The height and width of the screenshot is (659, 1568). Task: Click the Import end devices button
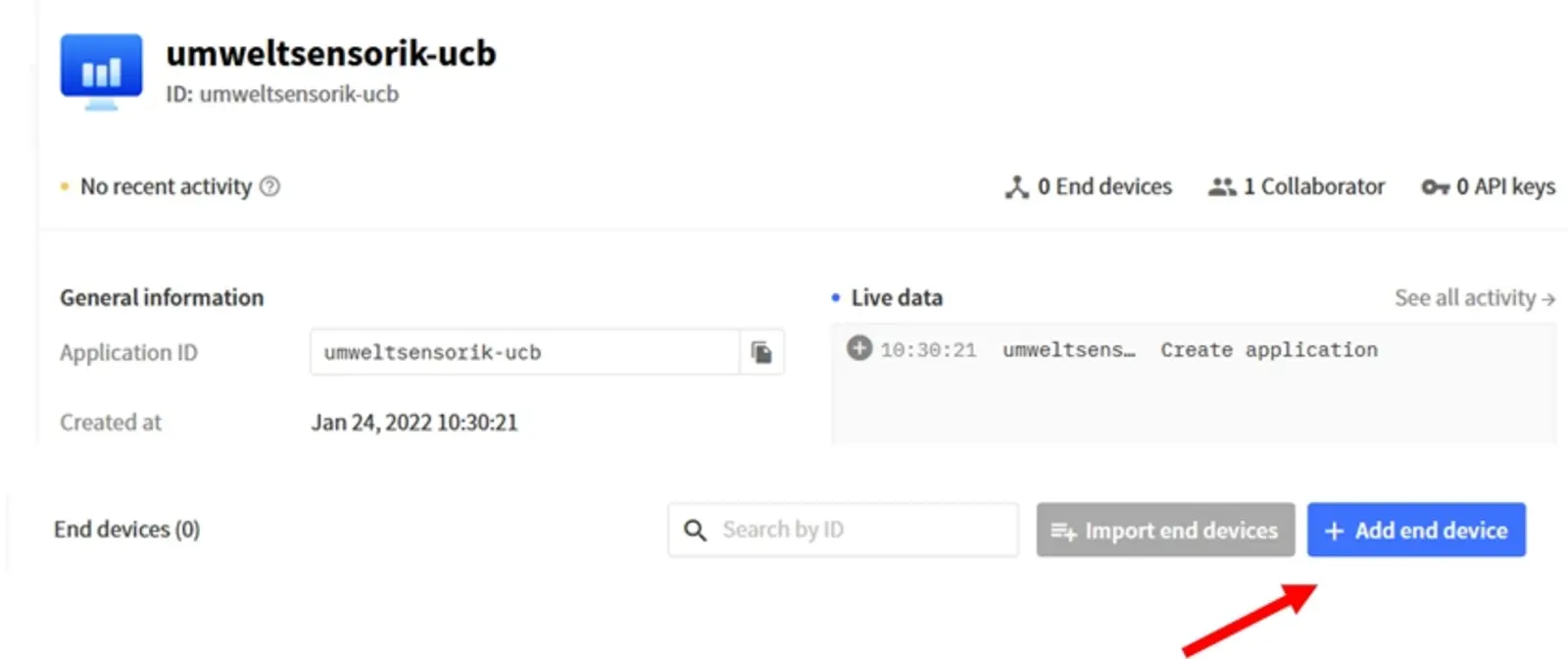[1165, 531]
